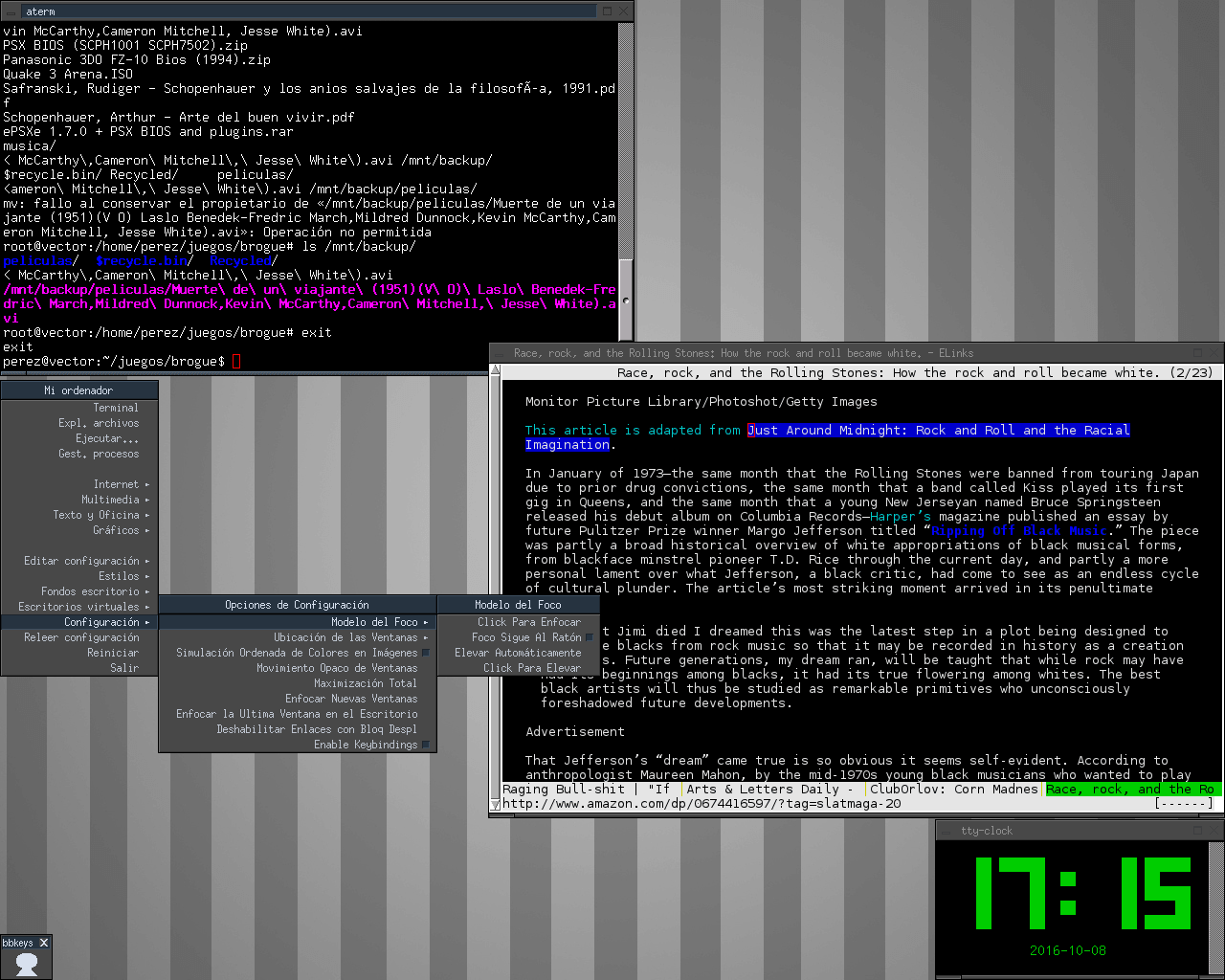Screen dimensions: 1225x980
Task: Select Click Para Enfocar focus model
Action: pos(518,622)
